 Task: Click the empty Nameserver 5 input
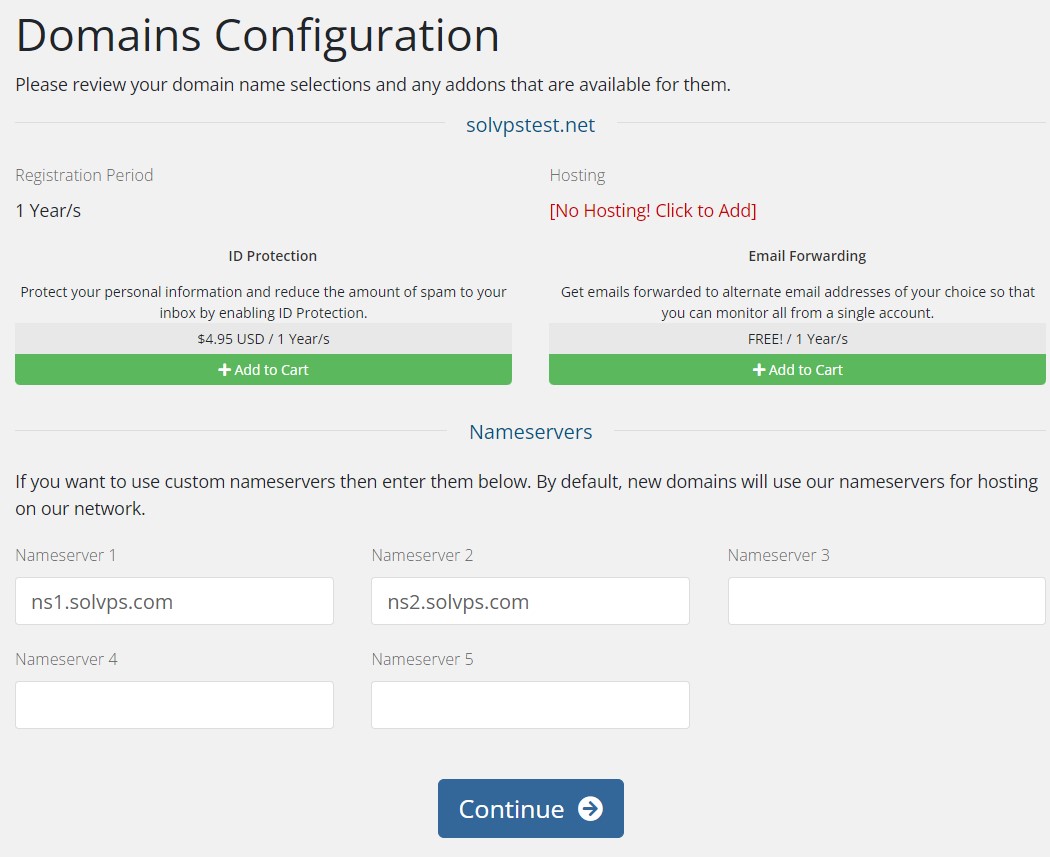pos(530,705)
